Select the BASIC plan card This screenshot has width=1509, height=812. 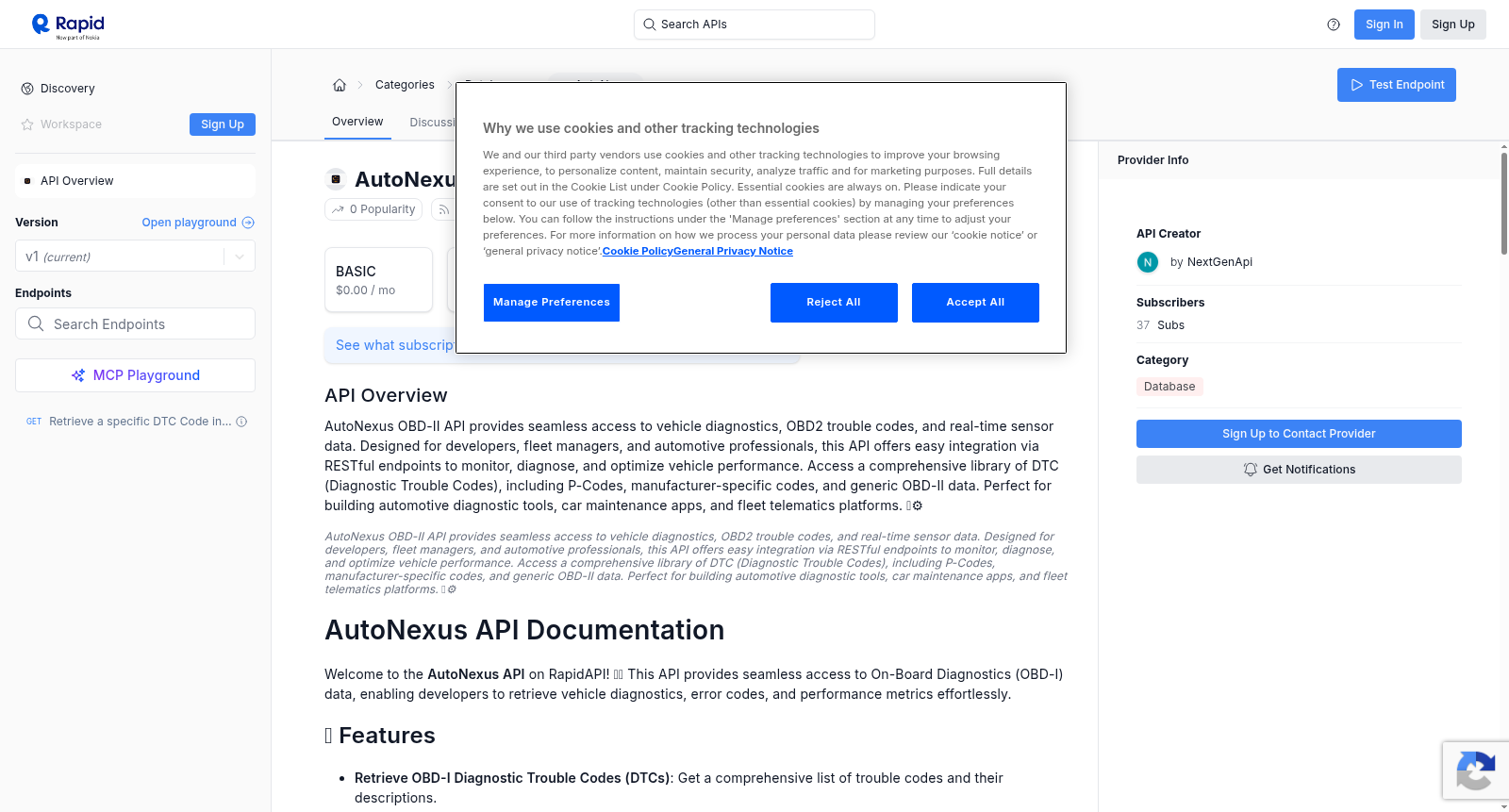378,279
